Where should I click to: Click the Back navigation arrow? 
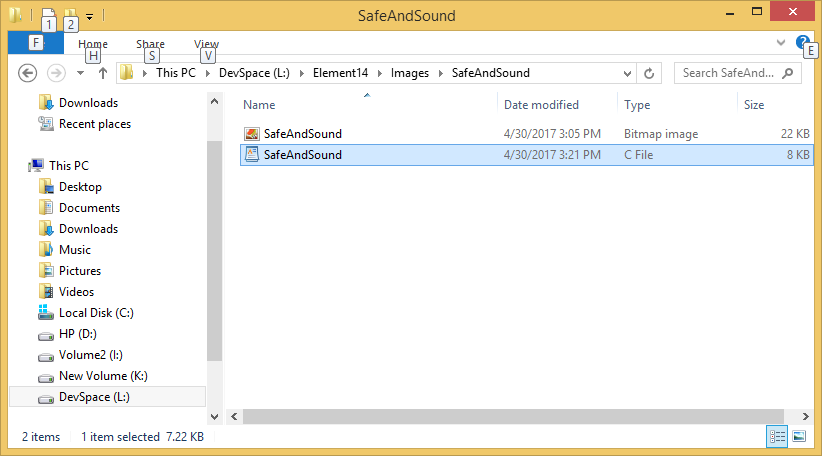28,73
